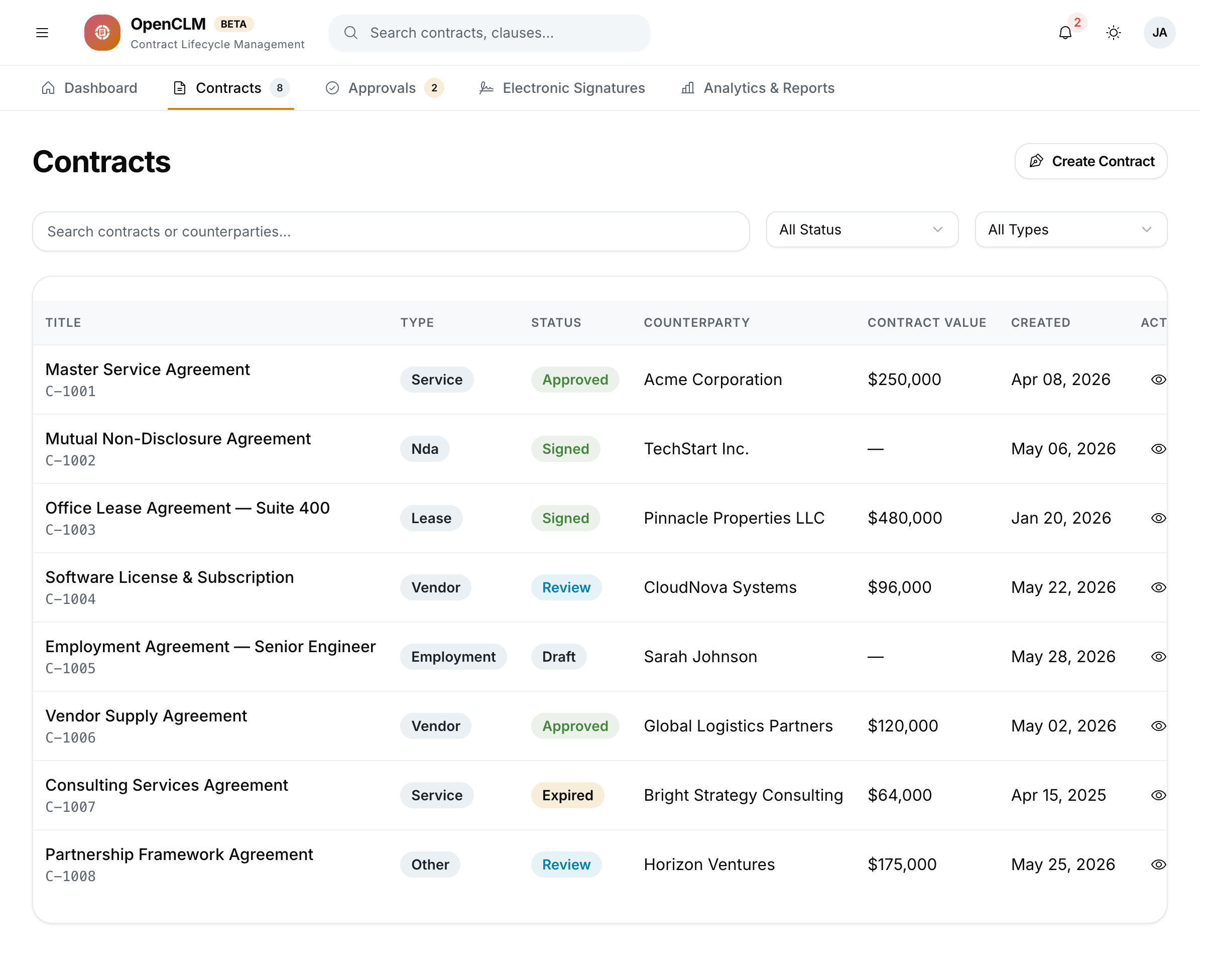The height and width of the screenshot is (980, 1210).
Task: Click the Approved badge for Acme Corporation
Action: [575, 380]
